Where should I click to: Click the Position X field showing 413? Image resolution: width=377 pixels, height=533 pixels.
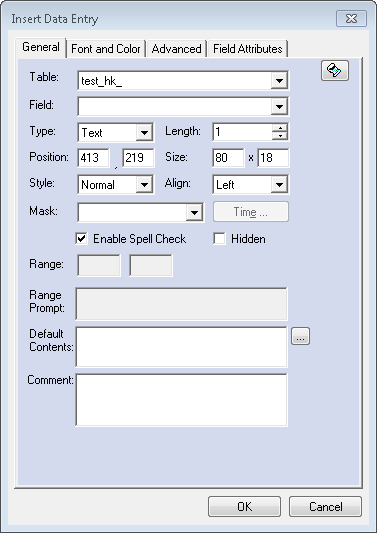[93, 158]
